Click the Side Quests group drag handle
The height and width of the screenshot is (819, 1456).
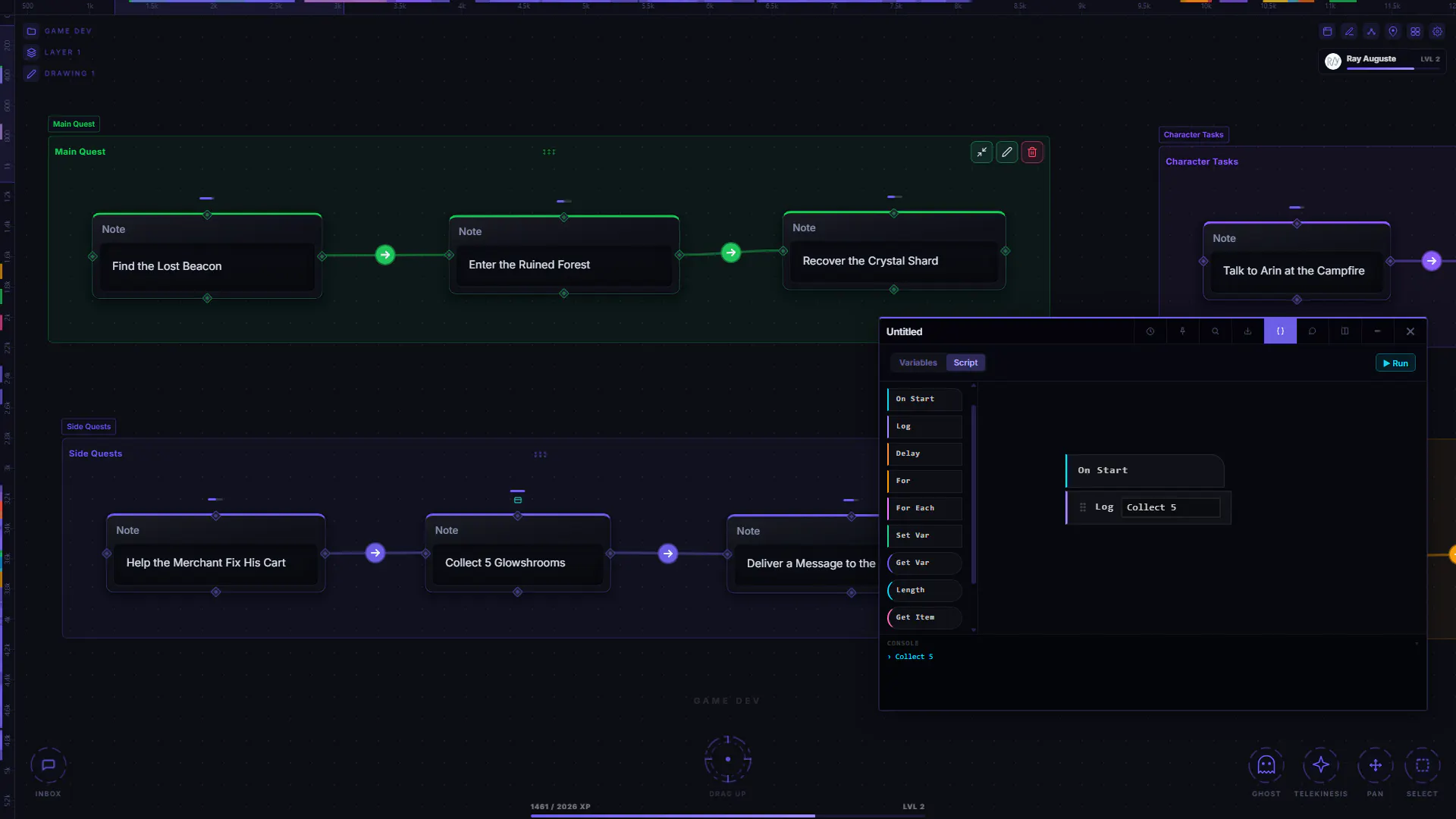point(540,455)
